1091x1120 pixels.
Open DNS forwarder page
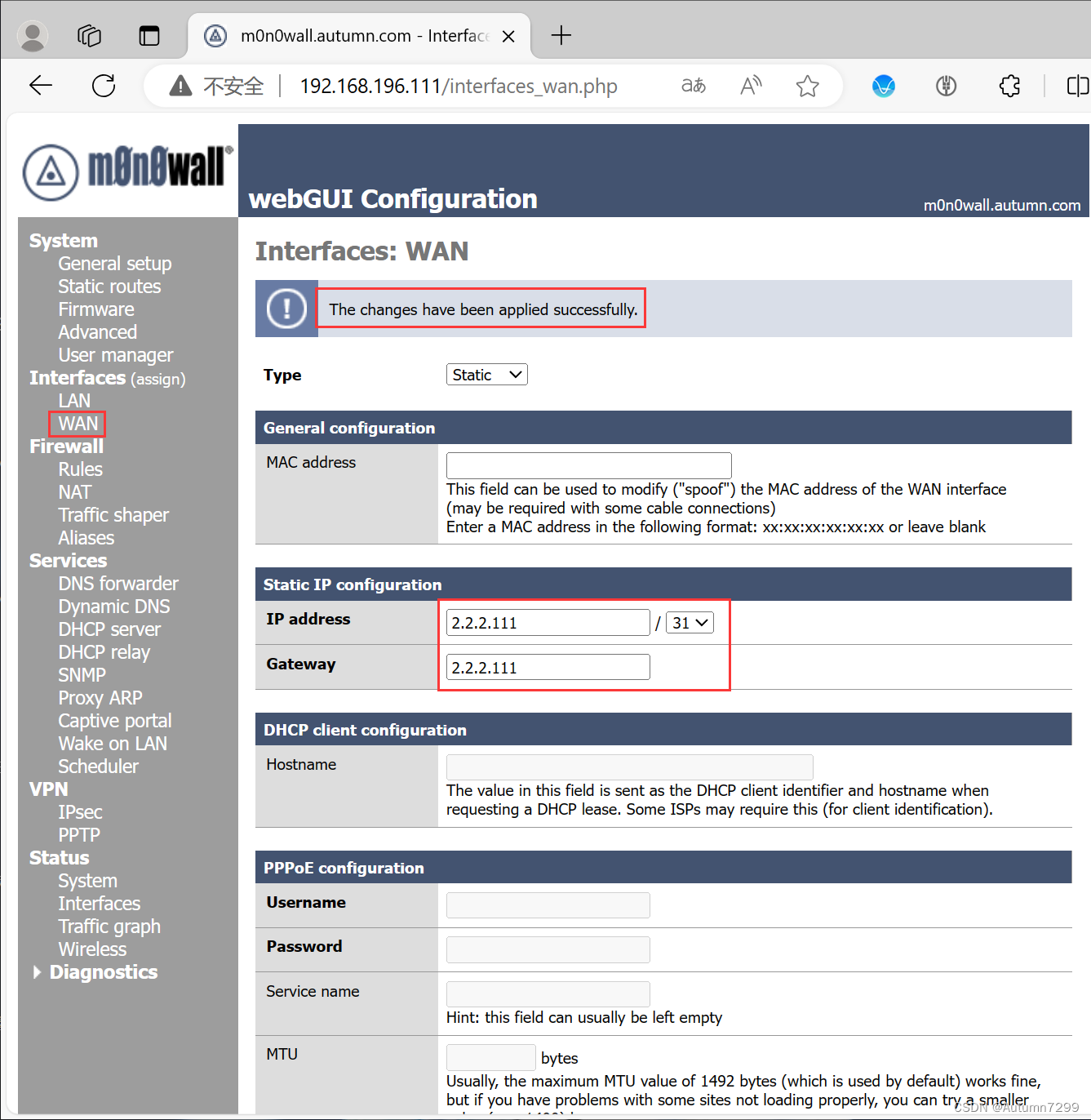tap(118, 584)
